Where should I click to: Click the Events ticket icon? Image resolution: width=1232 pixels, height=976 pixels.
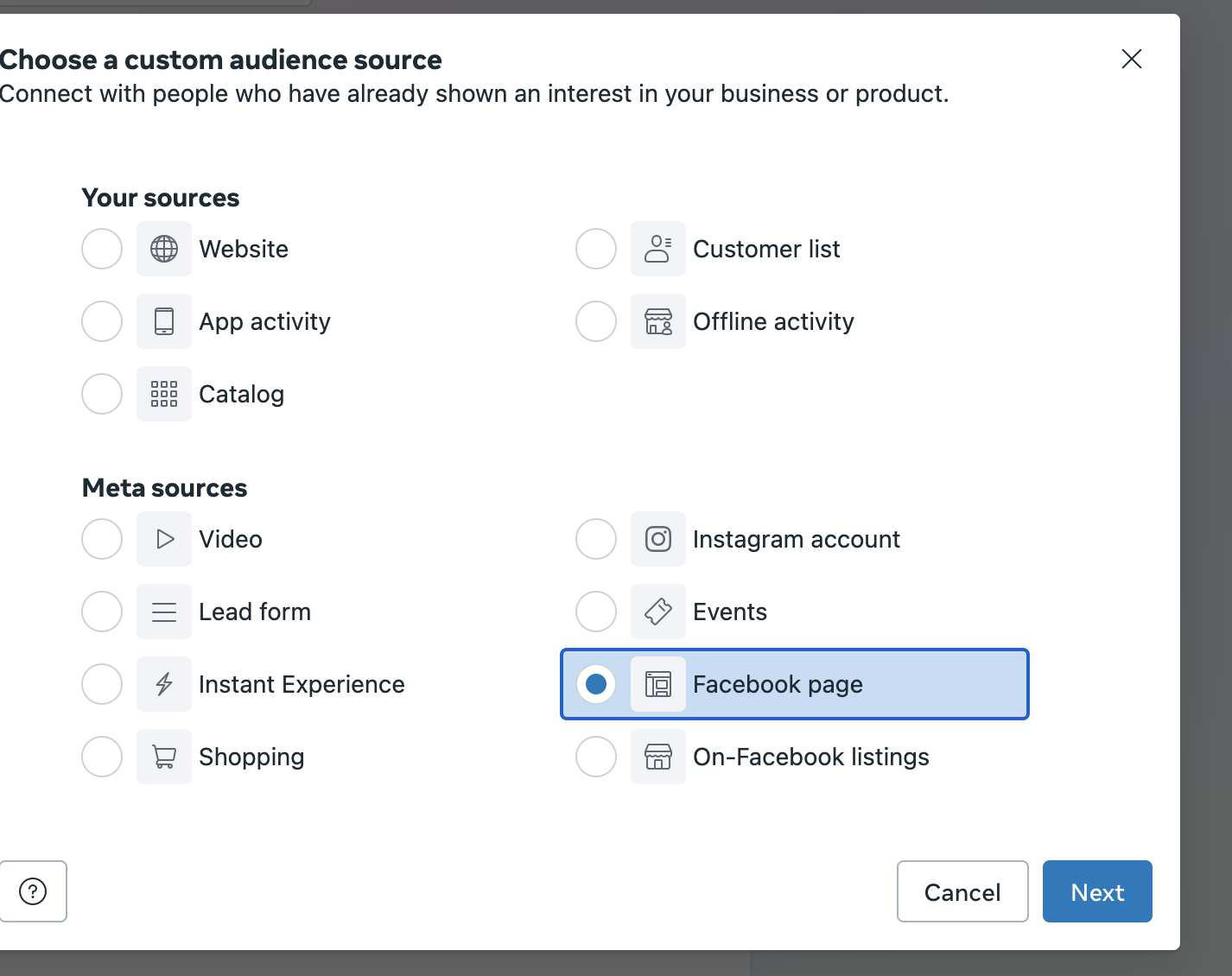(x=657, y=612)
